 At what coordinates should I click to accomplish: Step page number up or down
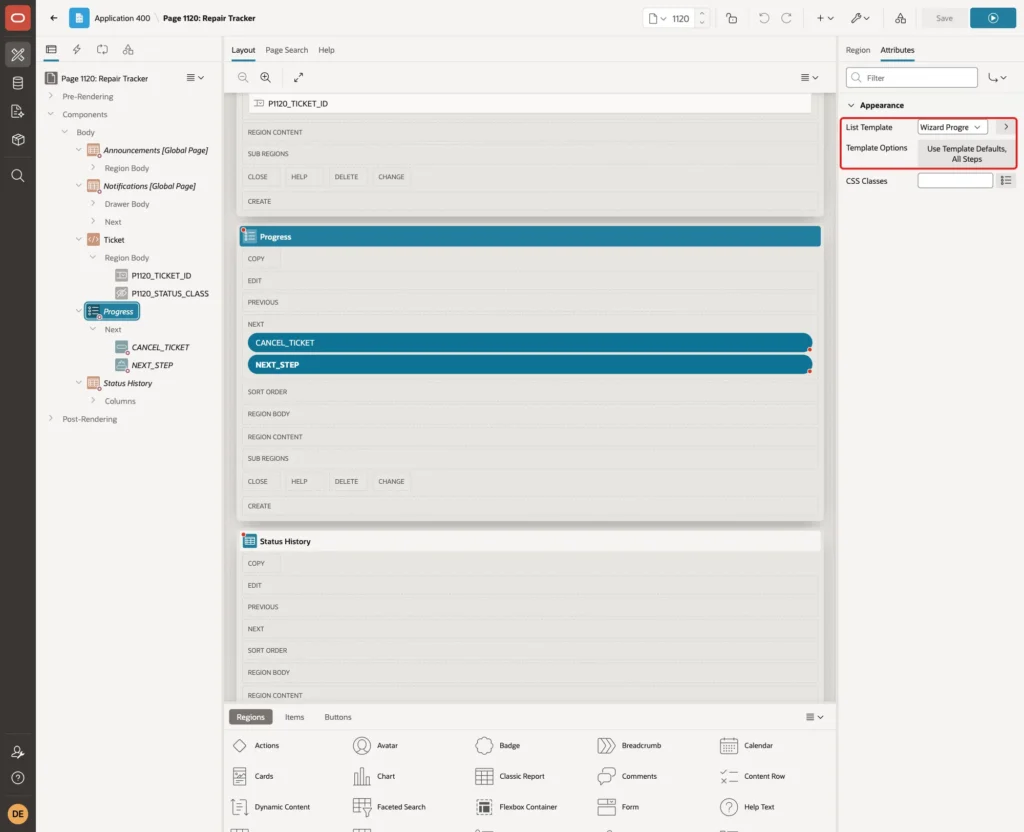(702, 18)
